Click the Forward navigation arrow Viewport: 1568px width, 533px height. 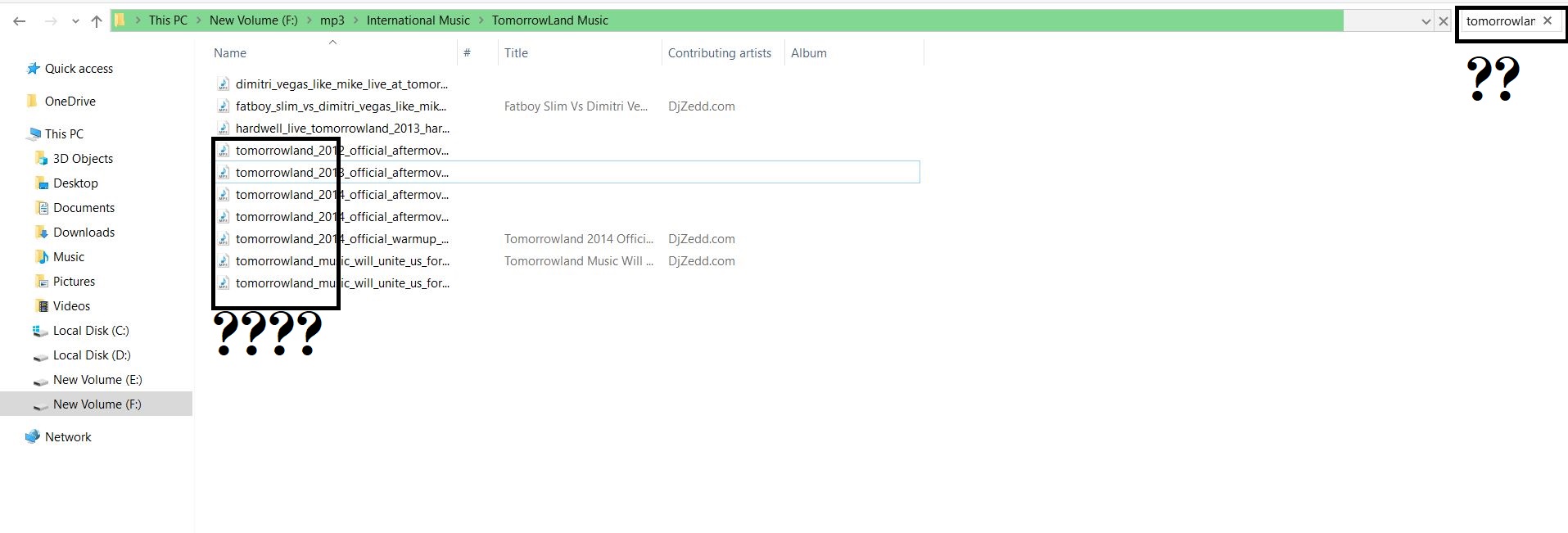pos(51,21)
